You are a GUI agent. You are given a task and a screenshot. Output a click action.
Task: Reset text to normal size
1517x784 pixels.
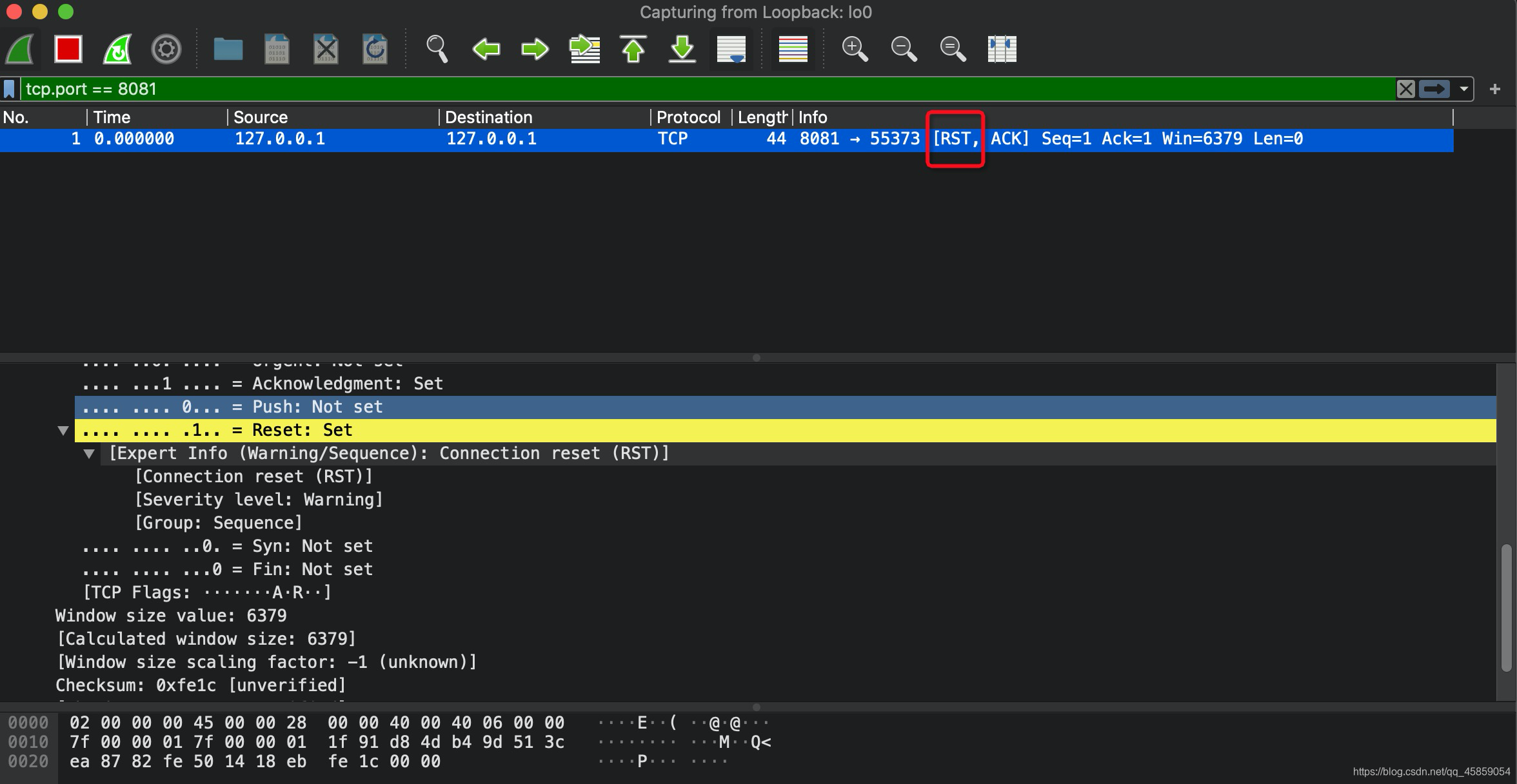click(953, 49)
